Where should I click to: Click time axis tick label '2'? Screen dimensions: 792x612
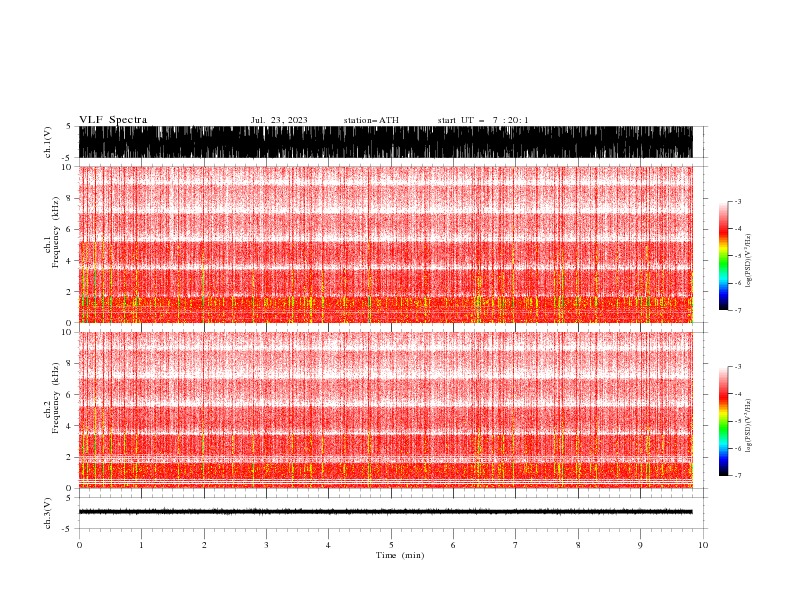coord(204,545)
